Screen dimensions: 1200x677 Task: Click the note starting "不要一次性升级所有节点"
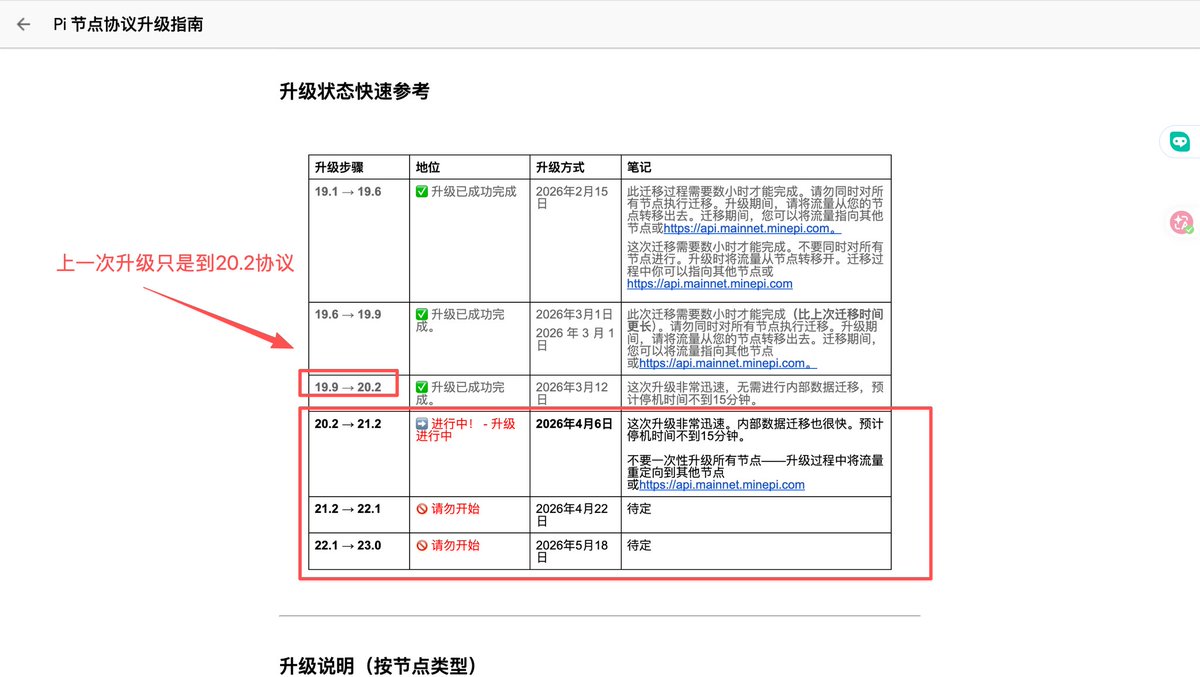tap(754, 472)
